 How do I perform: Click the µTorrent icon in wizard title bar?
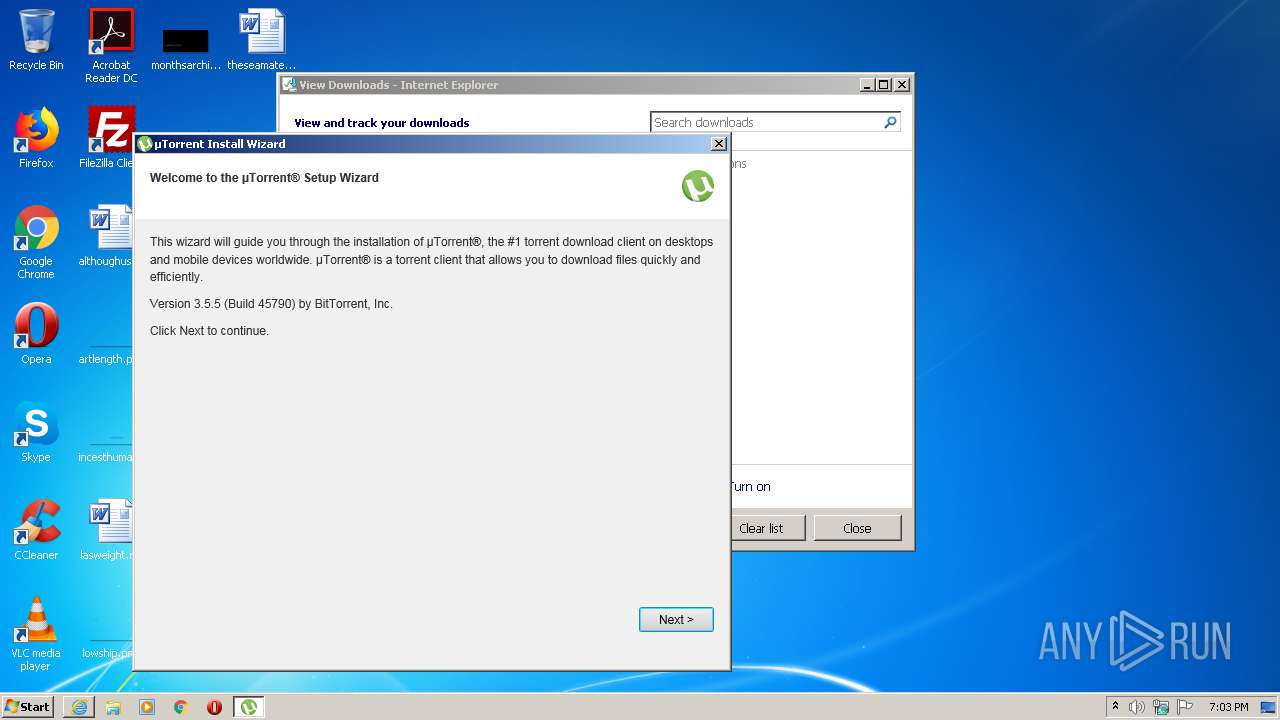pyautogui.click(x=145, y=144)
